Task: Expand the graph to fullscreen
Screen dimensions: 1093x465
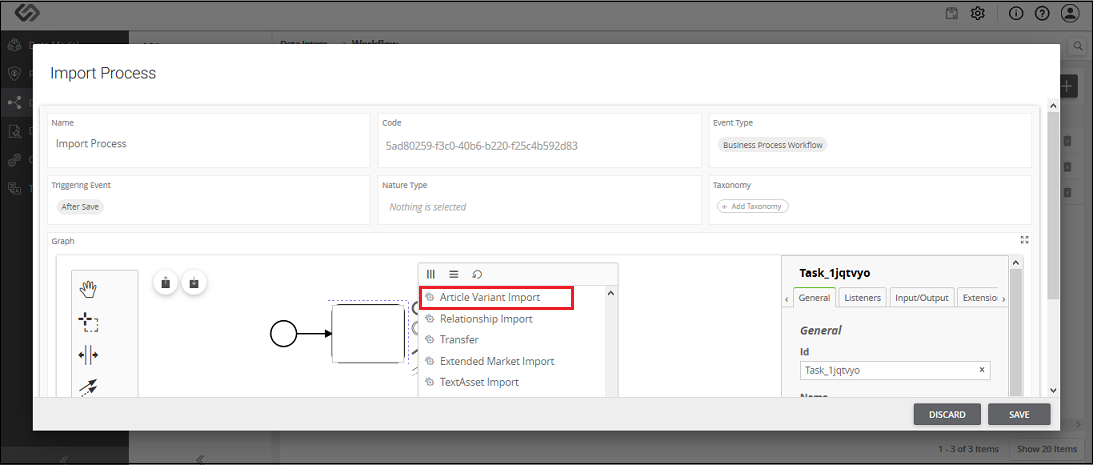Action: tap(1024, 240)
